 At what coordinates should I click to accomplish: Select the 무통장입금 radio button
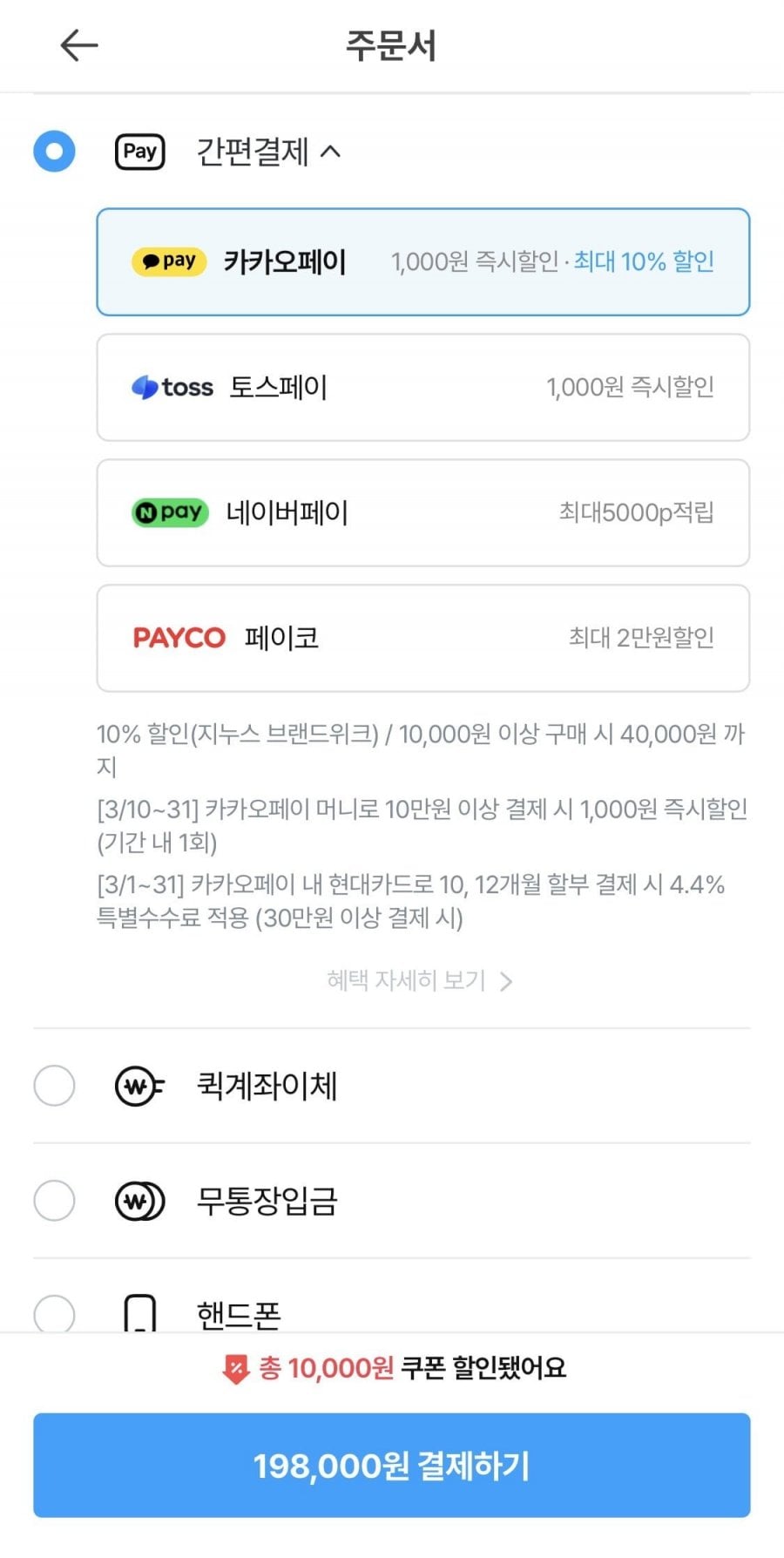pos(54,1202)
